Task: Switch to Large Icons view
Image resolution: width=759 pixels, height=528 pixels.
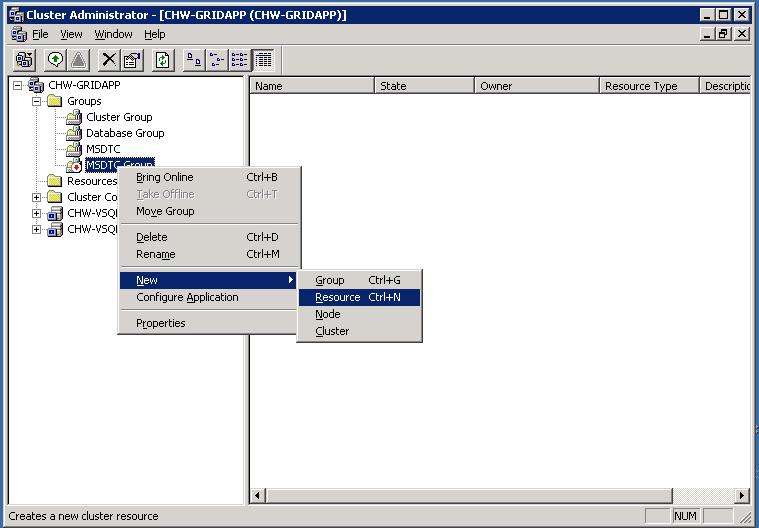Action: [x=194, y=60]
